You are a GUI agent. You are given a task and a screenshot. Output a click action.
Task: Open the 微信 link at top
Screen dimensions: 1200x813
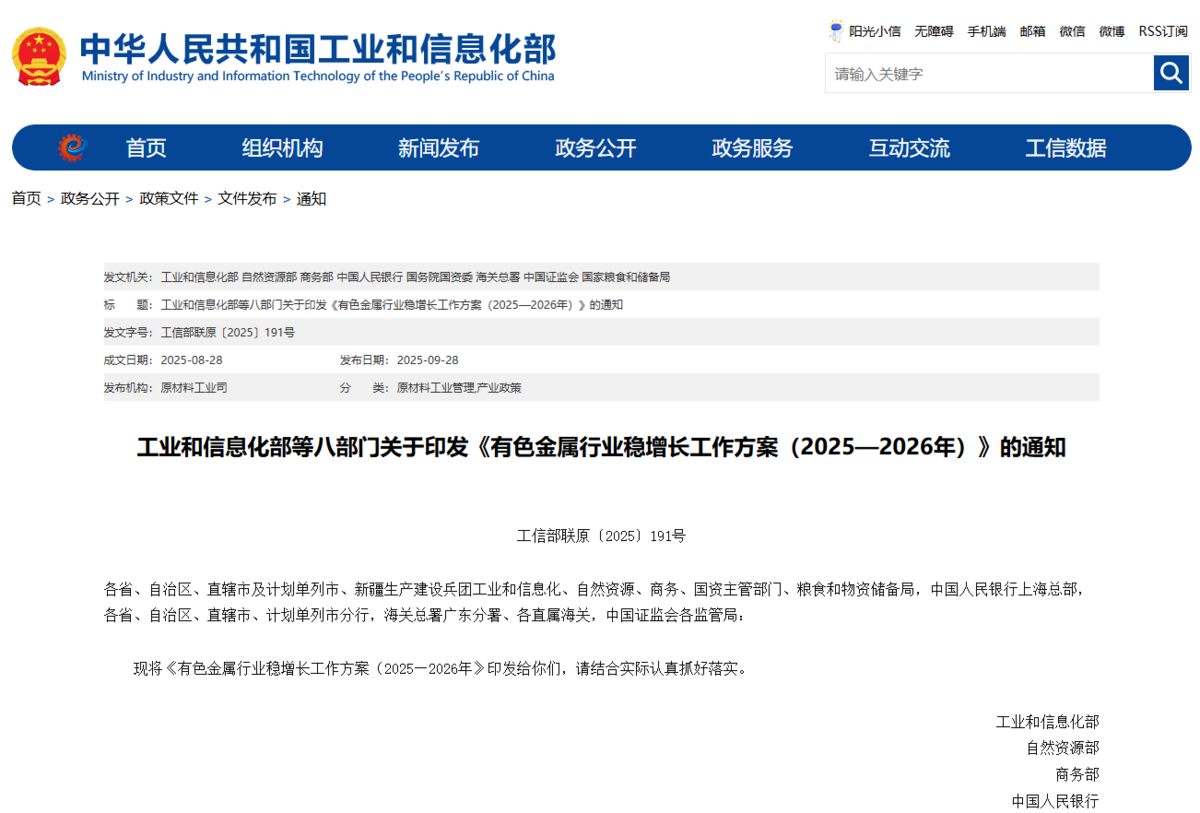coord(1072,31)
